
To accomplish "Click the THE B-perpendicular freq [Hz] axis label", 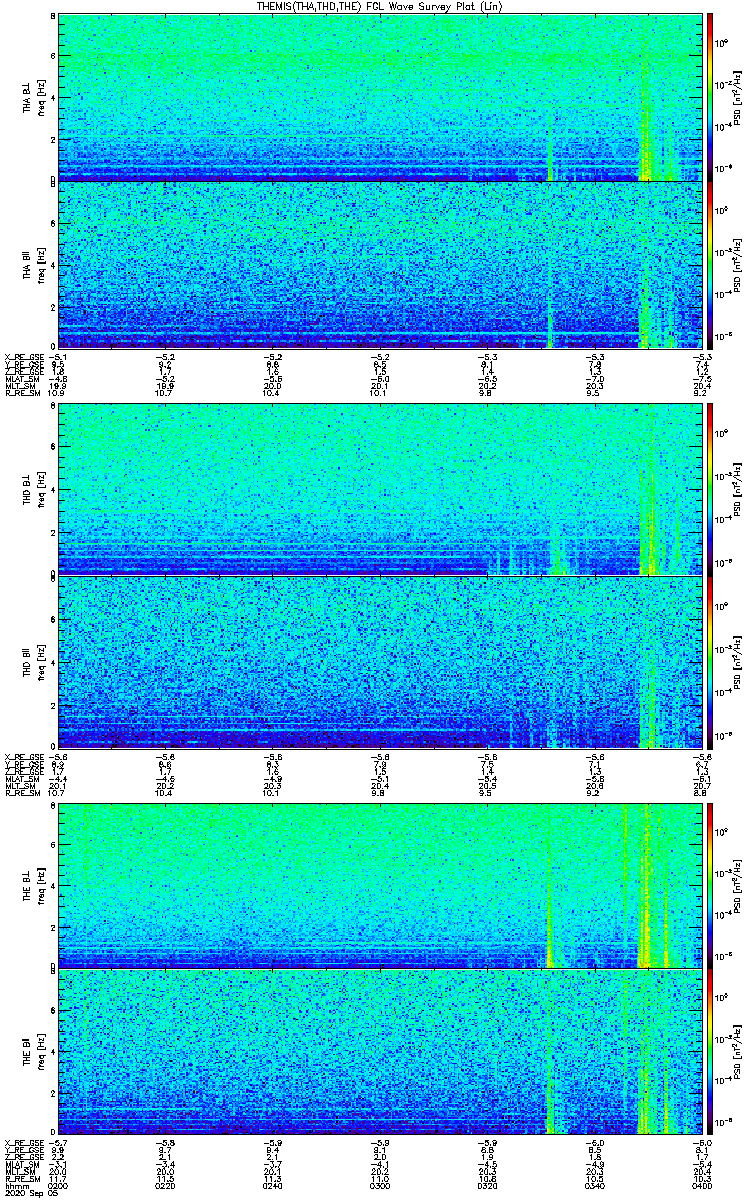I will point(39,885).
